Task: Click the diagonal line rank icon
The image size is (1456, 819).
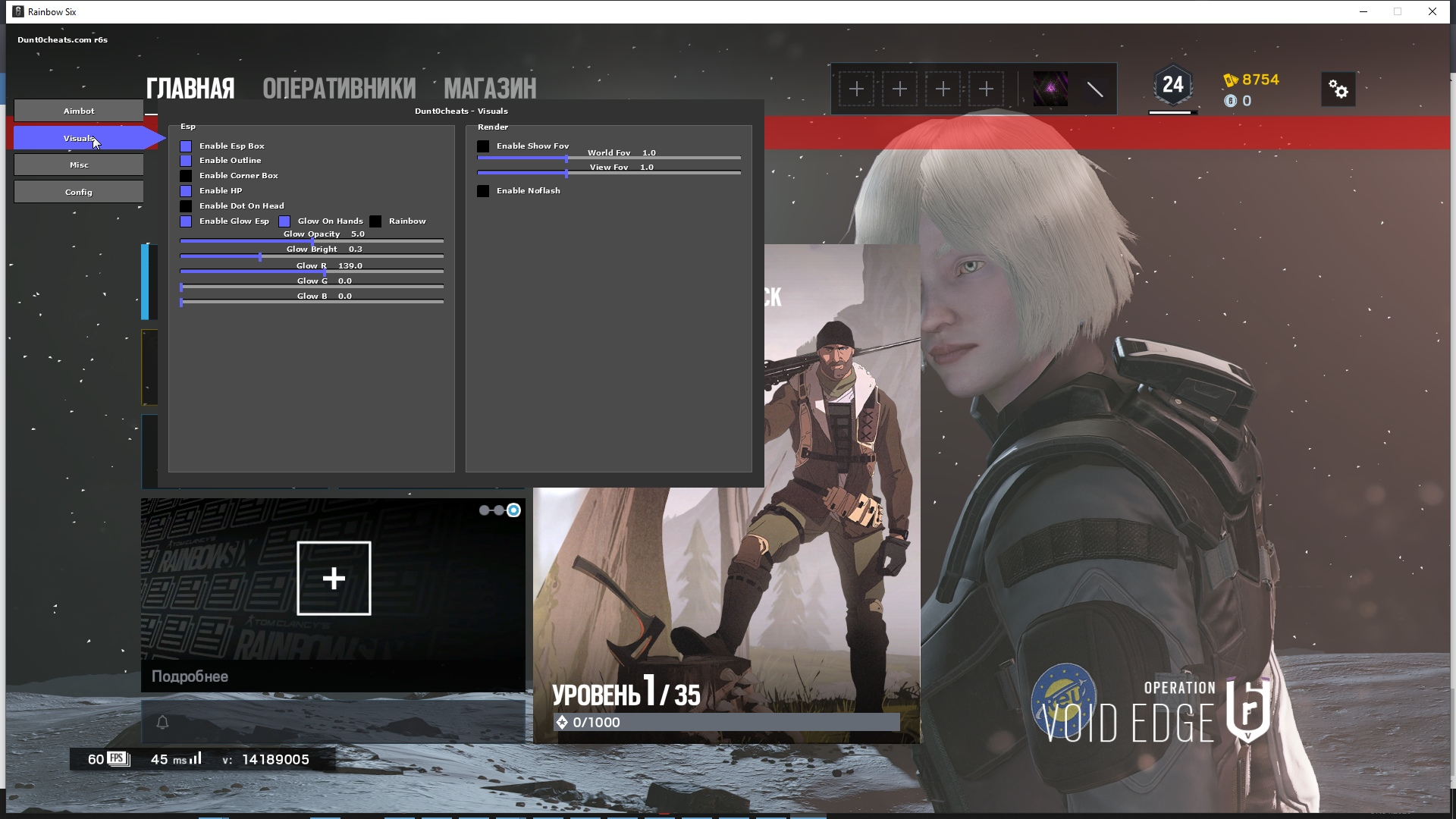Action: click(x=1094, y=89)
